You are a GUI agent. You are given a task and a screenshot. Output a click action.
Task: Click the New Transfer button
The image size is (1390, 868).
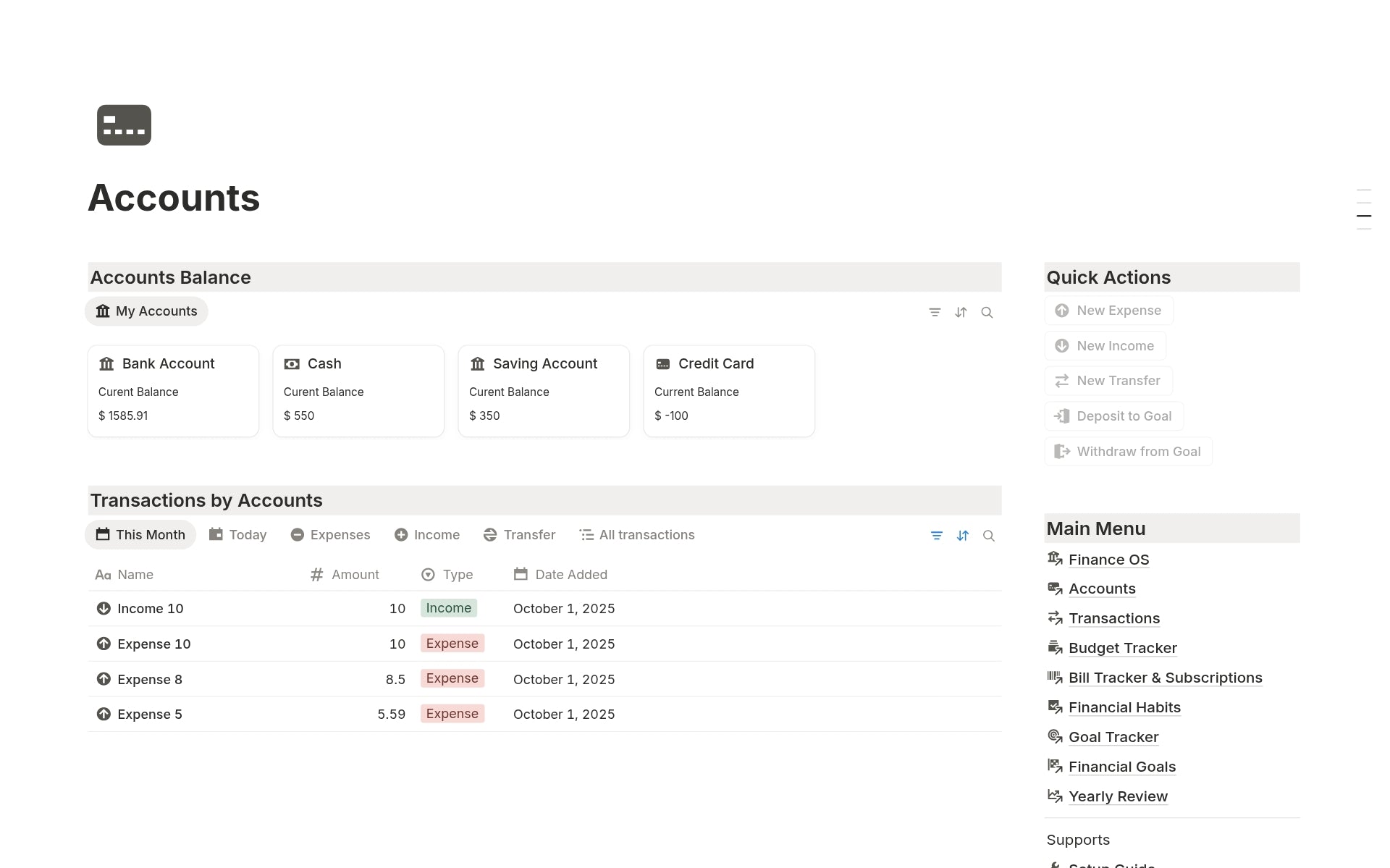[x=1108, y=381]
